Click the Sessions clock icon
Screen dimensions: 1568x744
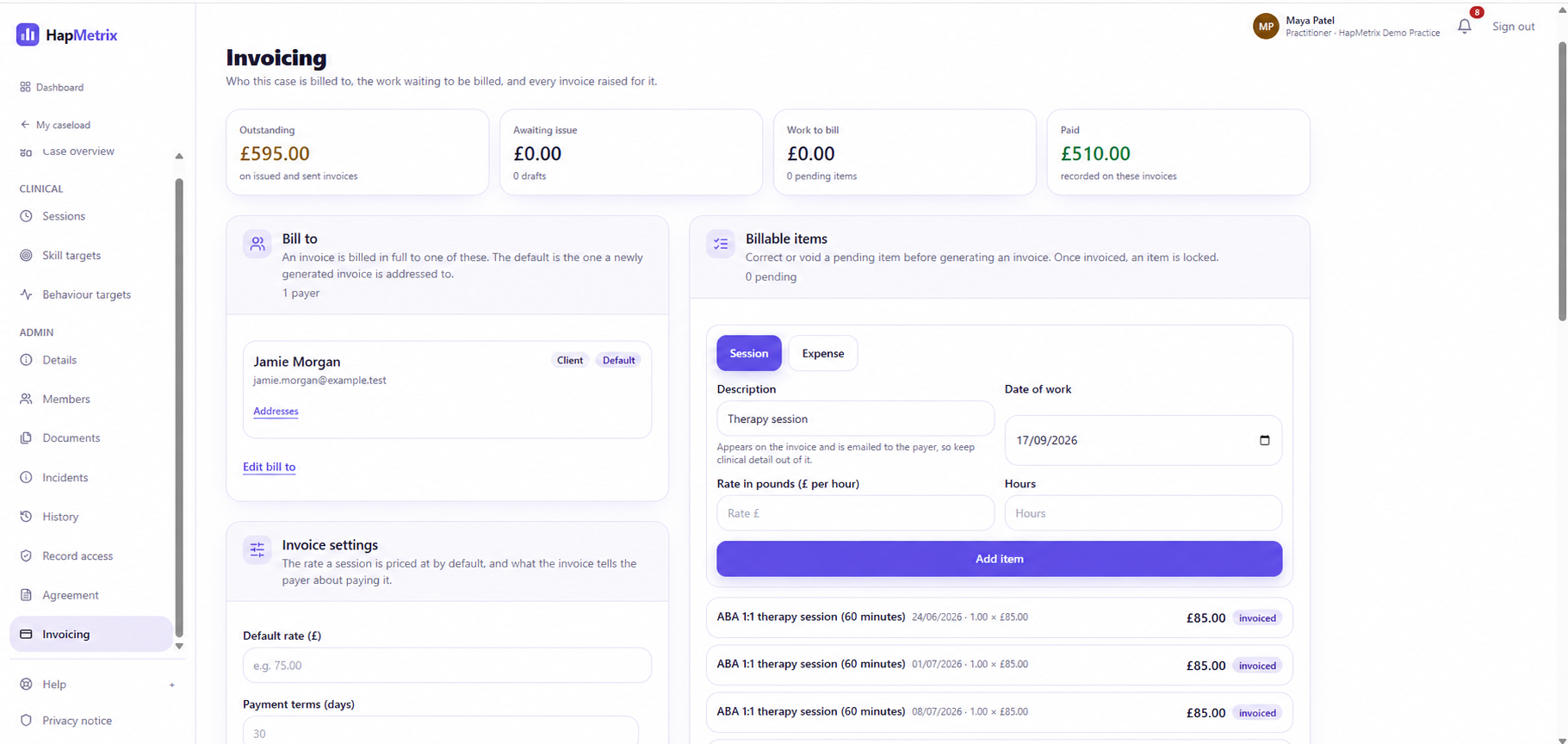pyautogui.click(x=26, y=216)
